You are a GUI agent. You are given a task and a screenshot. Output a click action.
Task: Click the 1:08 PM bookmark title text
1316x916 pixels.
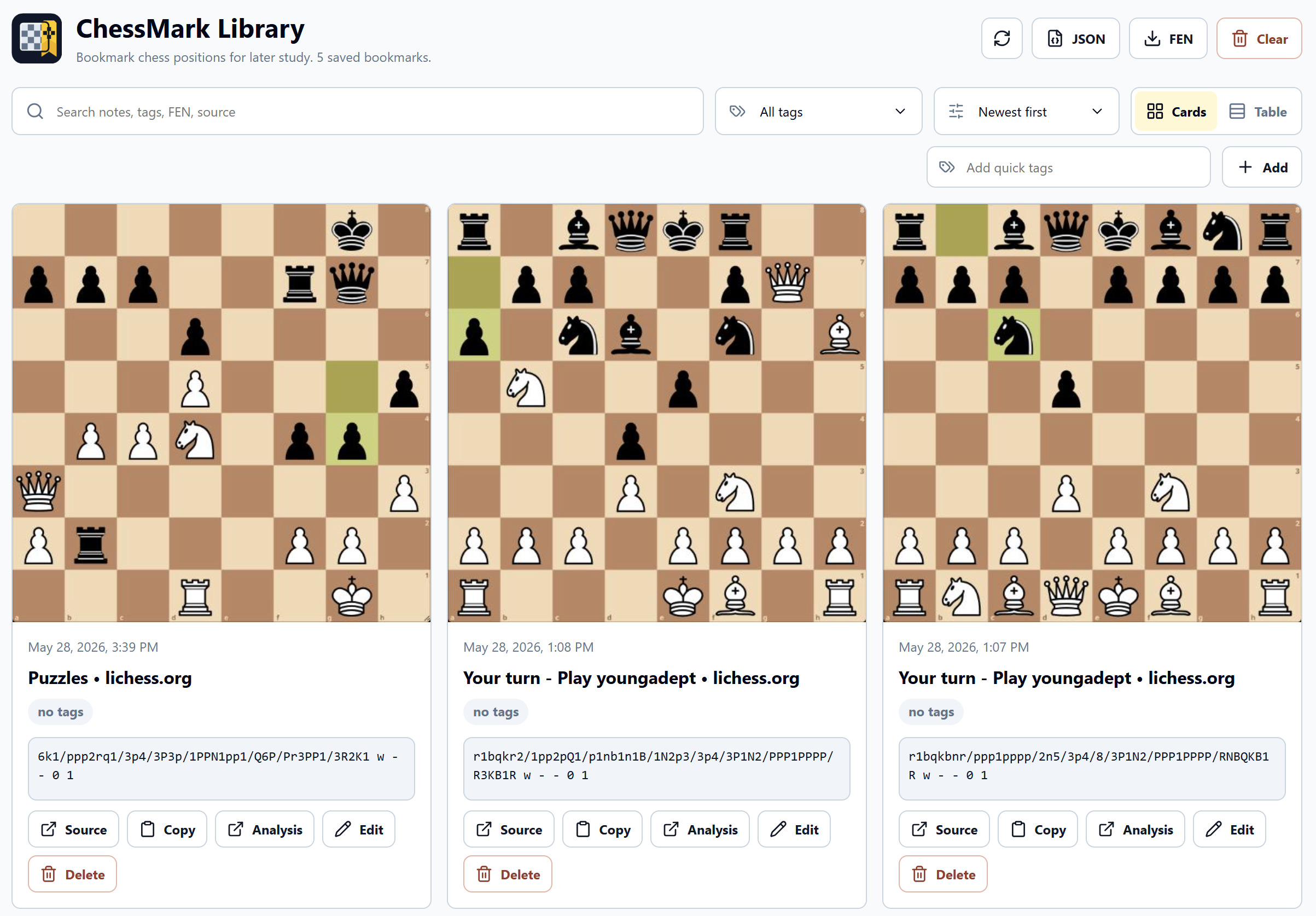pyautogui.click(x=631, y=677)
